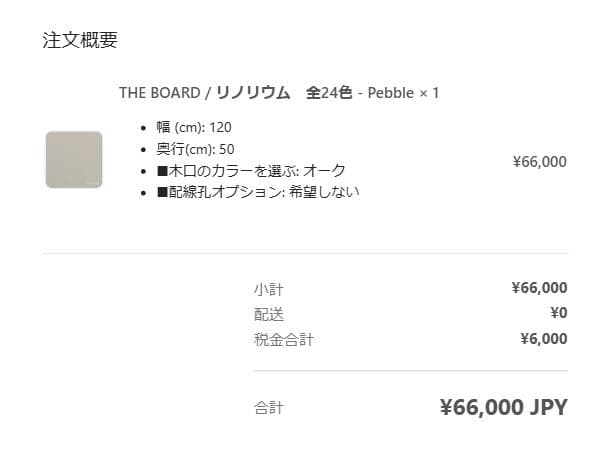Viewport: 605px width, 452px height.
Task: Click the 配線孔オプション 希望しない line
Action: pos(258,191)
